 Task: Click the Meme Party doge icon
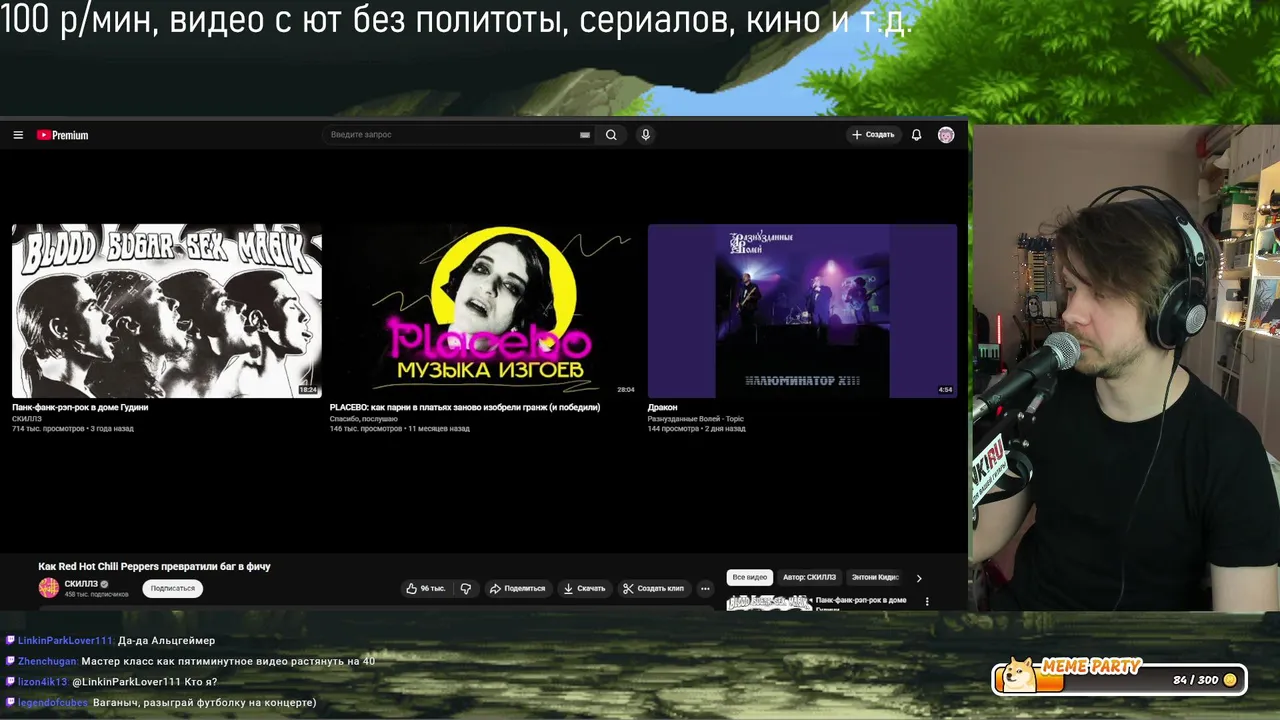(x=1020, y=676)
